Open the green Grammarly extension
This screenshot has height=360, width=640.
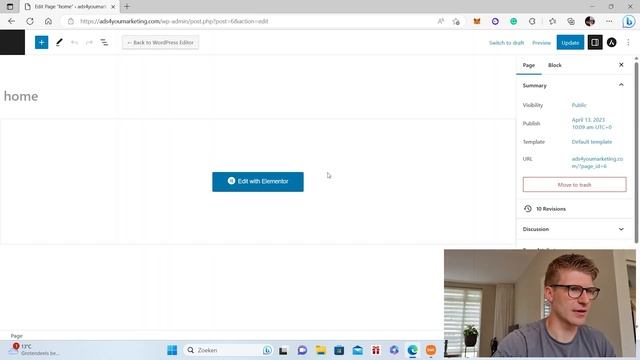pyautogui.click(x=513, y=21)
